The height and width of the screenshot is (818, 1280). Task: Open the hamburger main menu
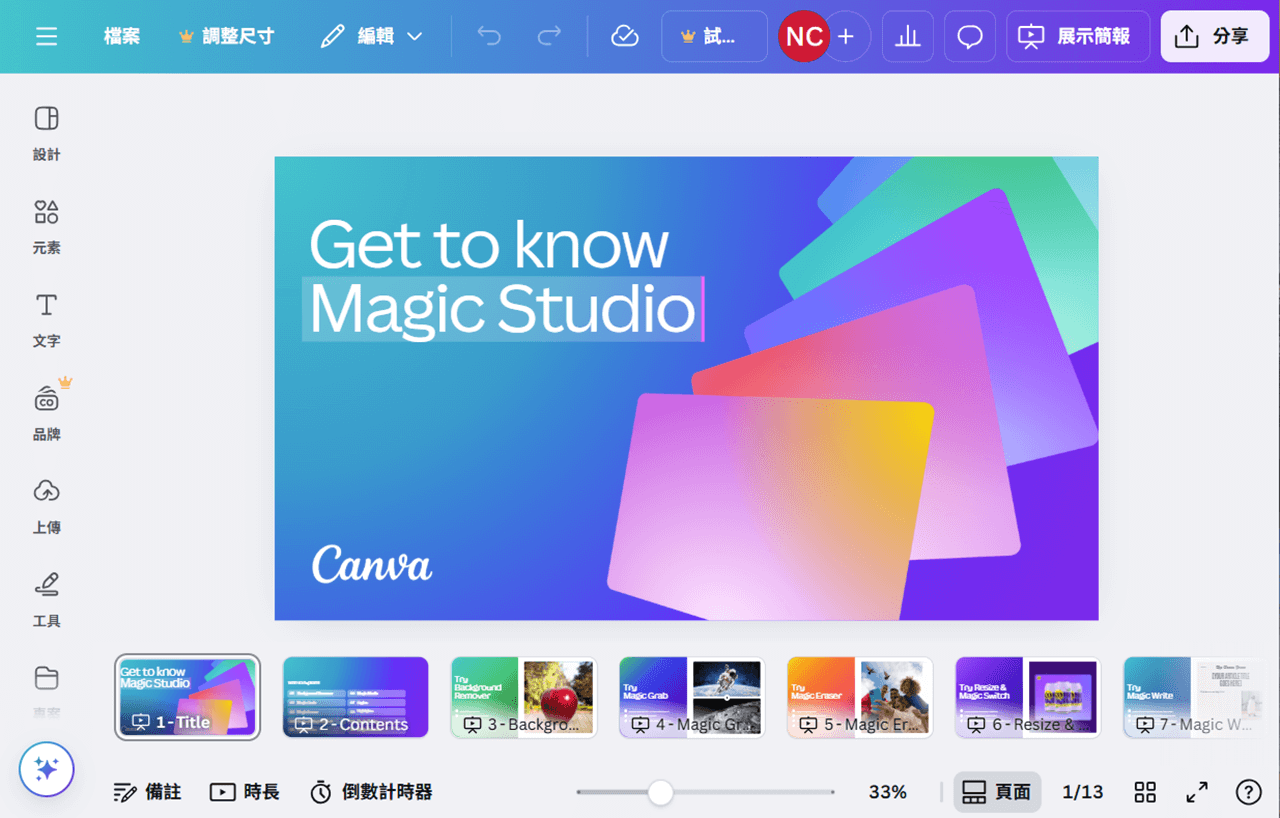46,37
